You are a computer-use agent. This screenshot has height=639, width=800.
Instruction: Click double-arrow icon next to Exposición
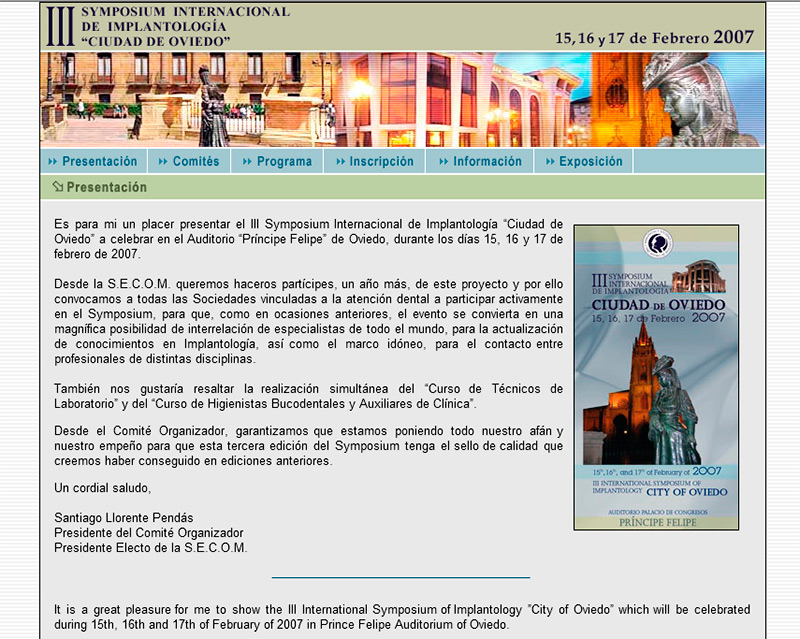(x=550, y=162)
